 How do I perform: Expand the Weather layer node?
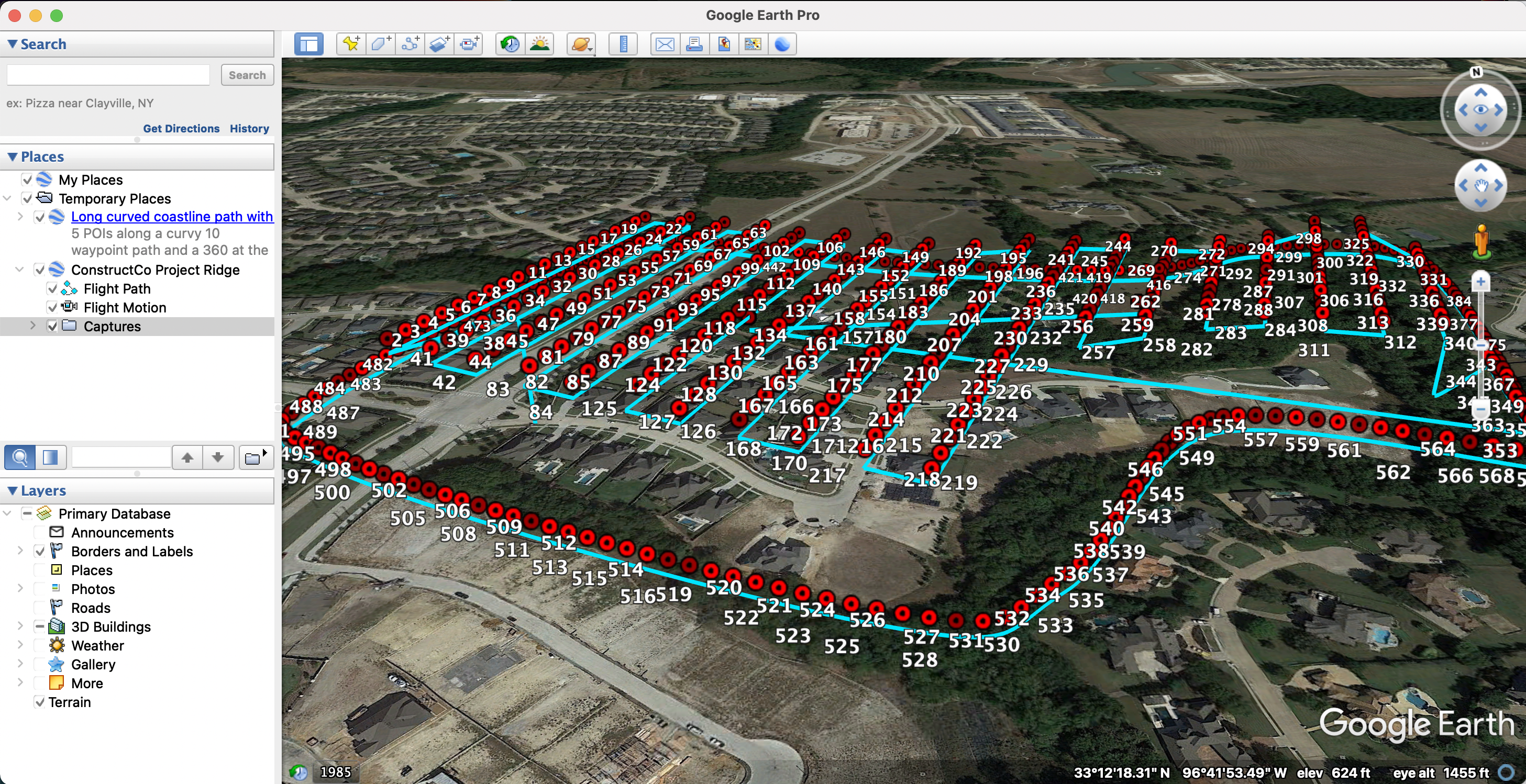point(19,645)
